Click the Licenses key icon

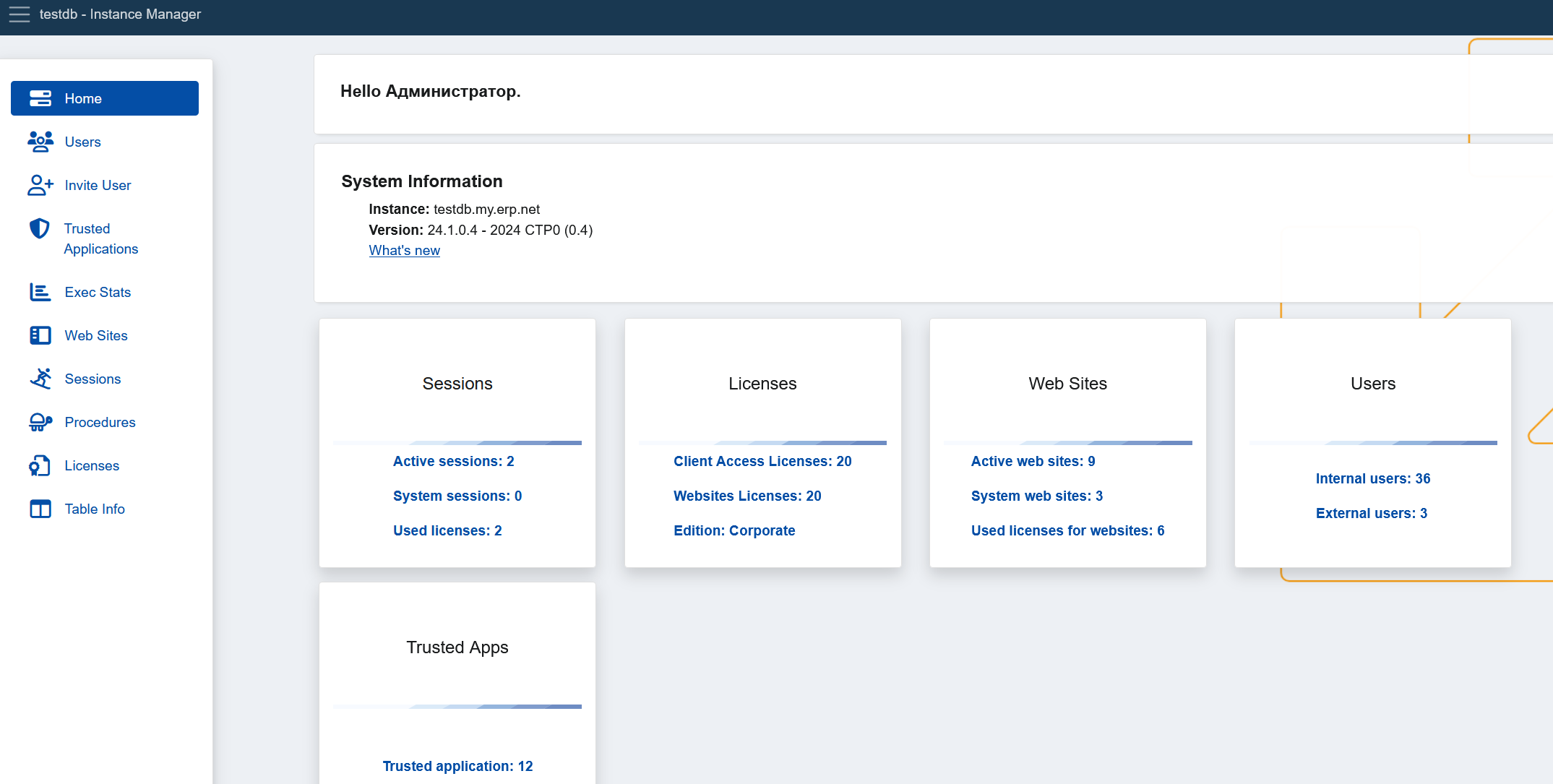point(40,465)
